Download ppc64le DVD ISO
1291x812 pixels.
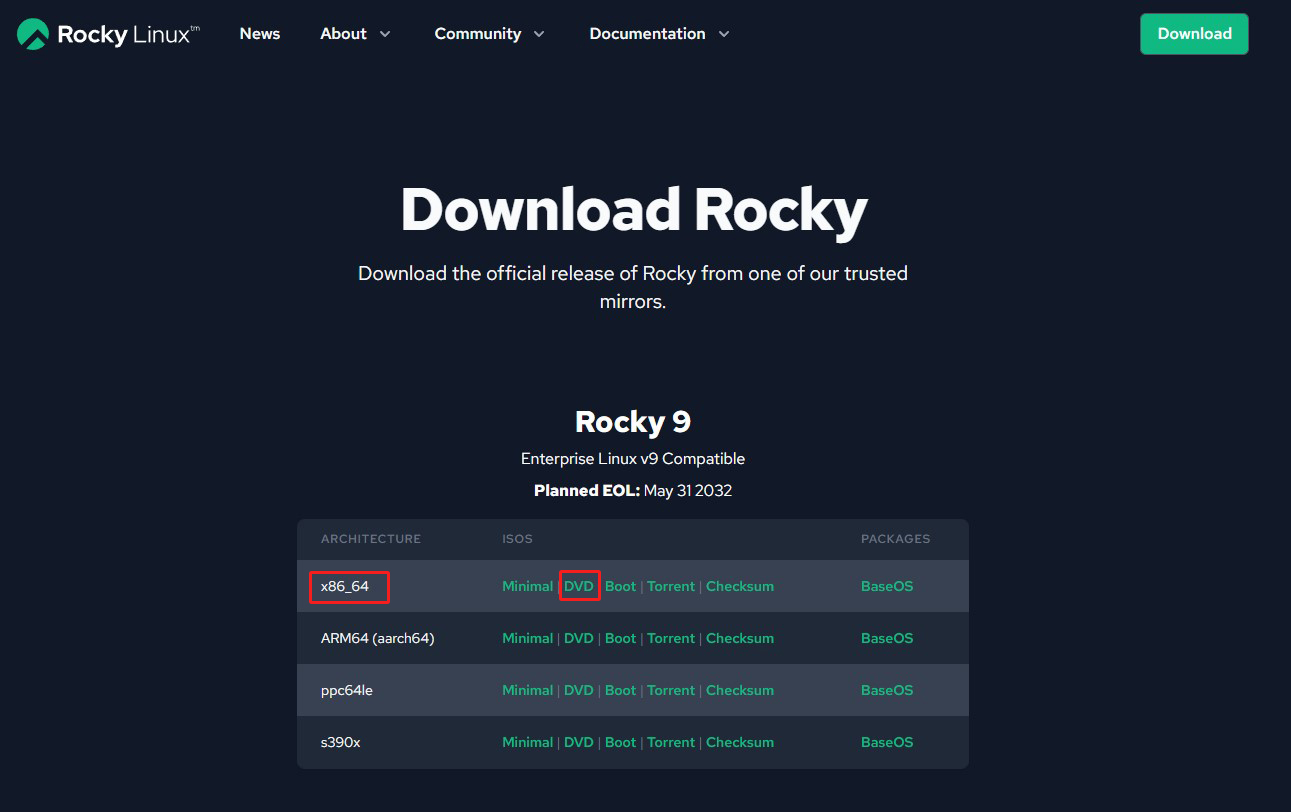pos(579,690)
